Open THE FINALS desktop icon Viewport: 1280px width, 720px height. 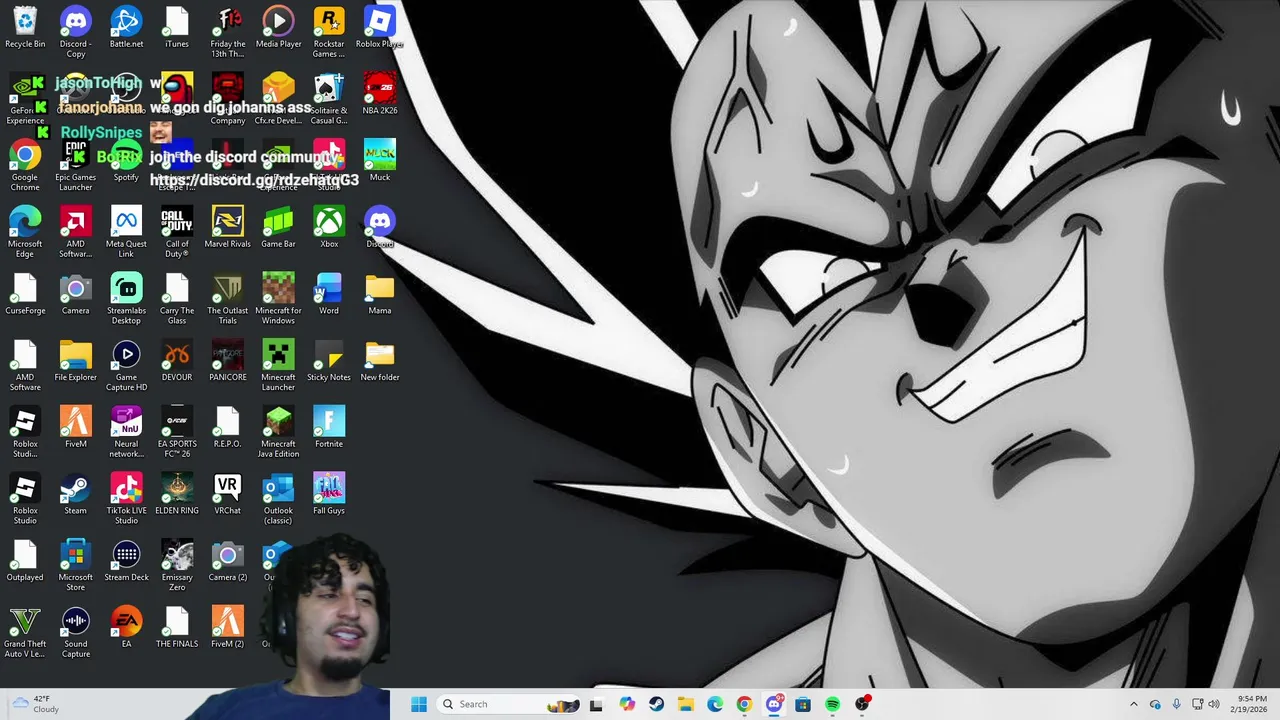tap(177, 627)
